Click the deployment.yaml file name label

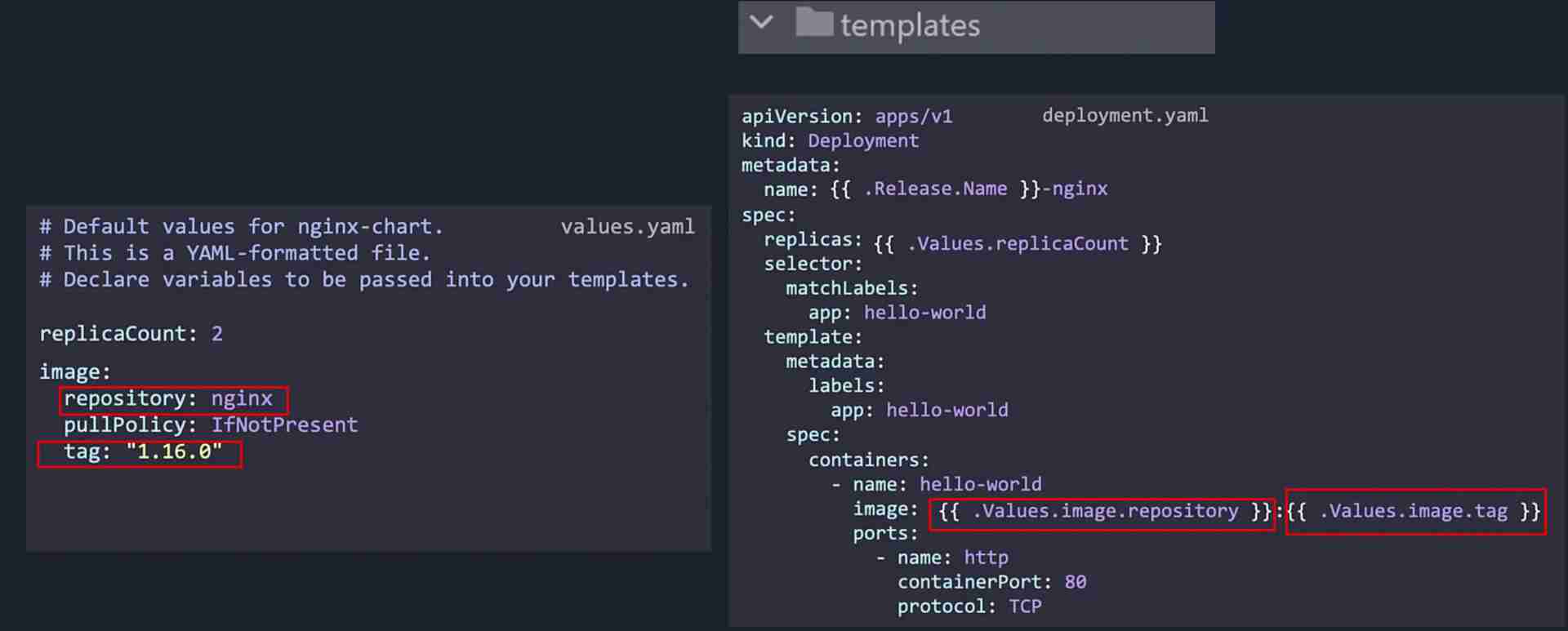point(1125,115)
